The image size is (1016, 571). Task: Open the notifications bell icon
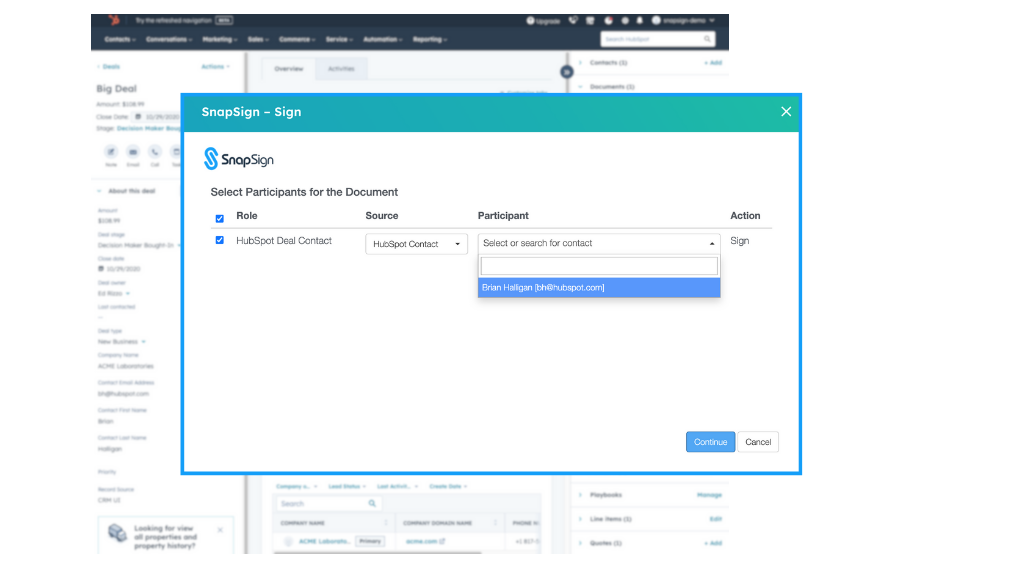coord(640,21)
